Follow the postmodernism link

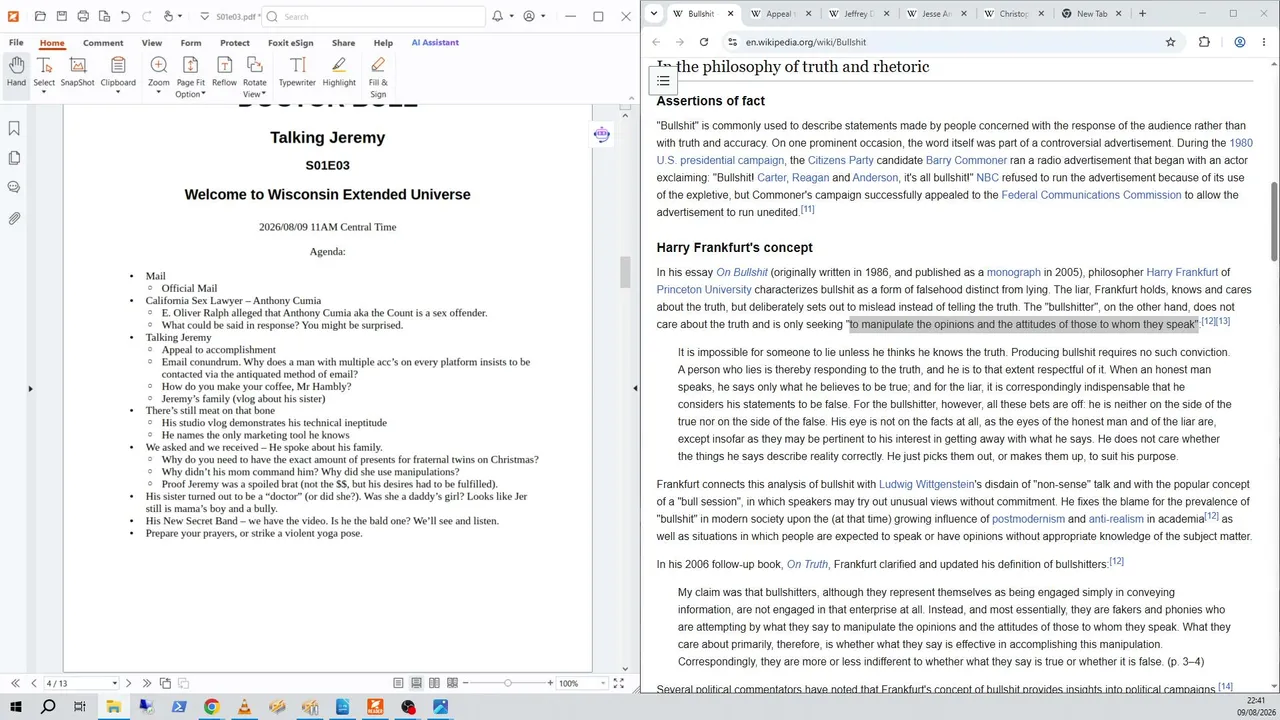(1028, 519)
